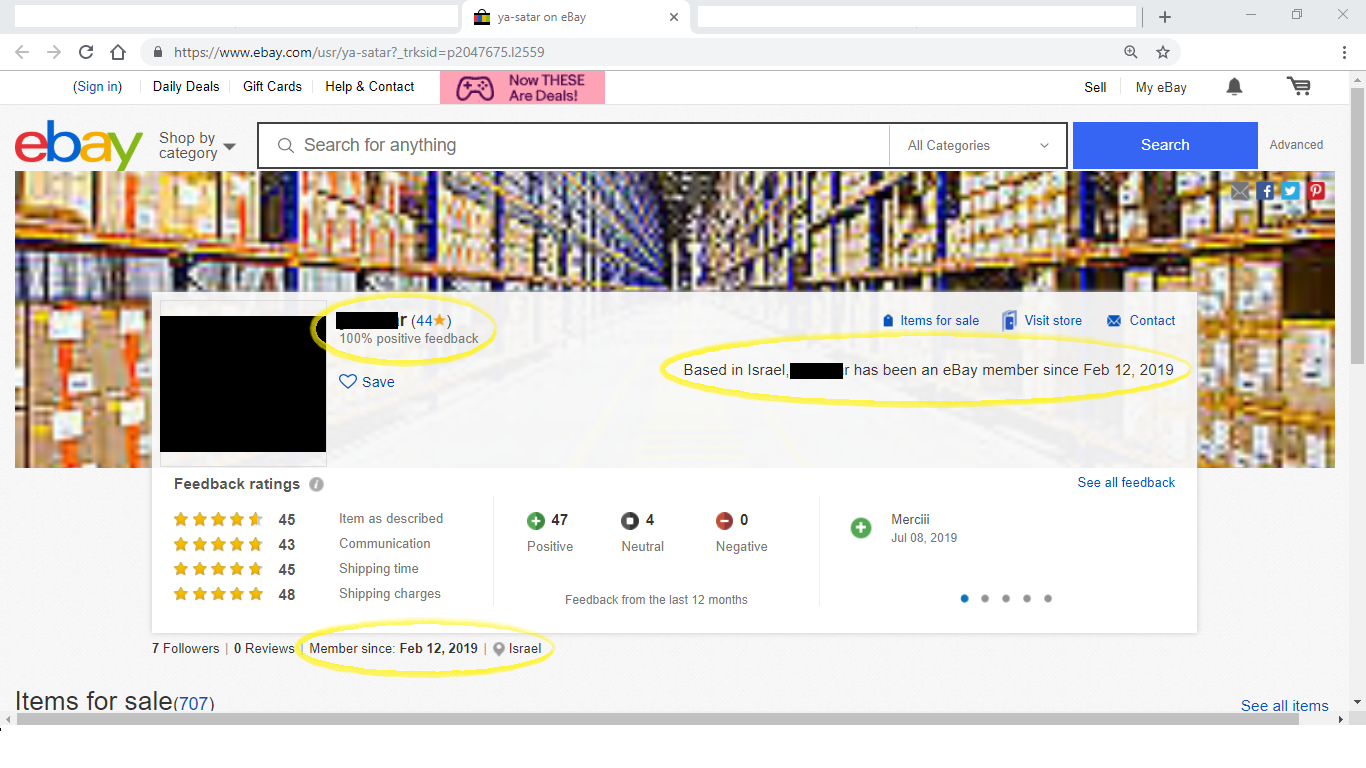Share profile via Twitter icon
The image size is (1366, 768).
point(1292,191)
